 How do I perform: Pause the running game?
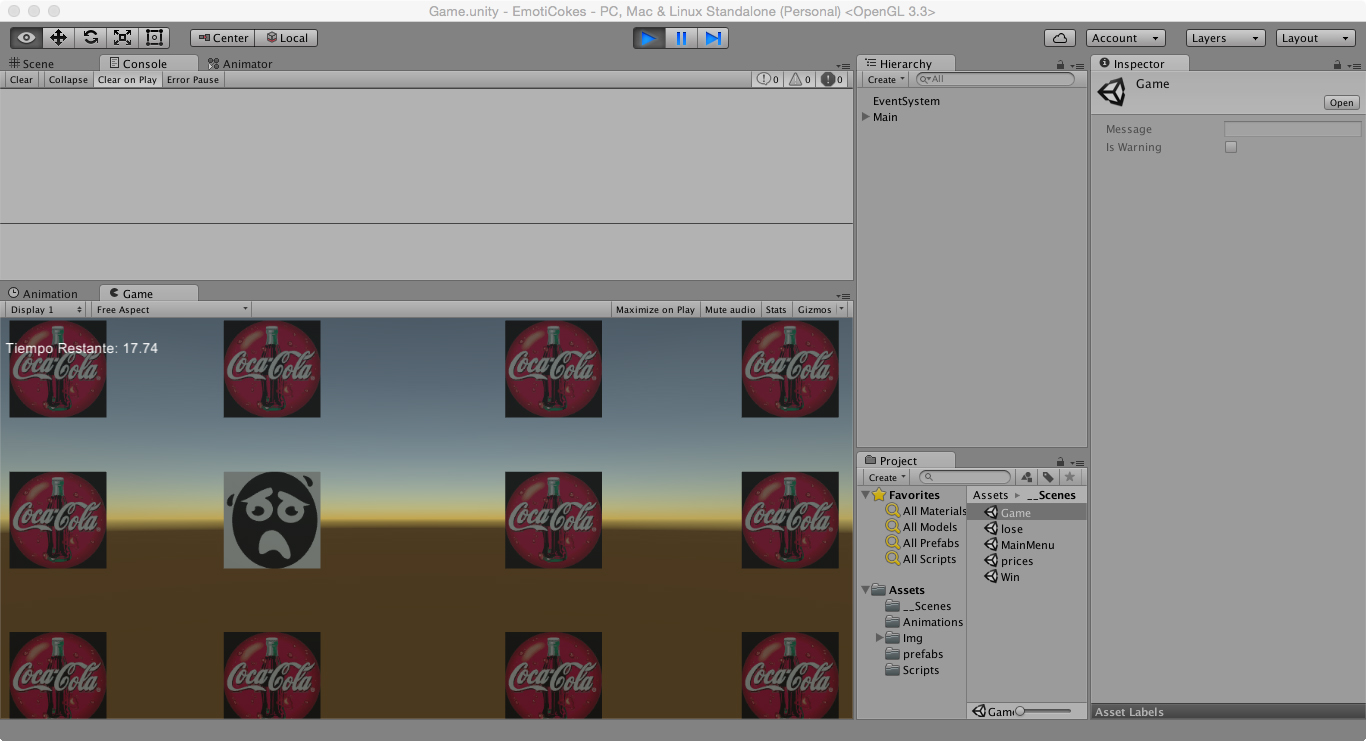[681, 38]
